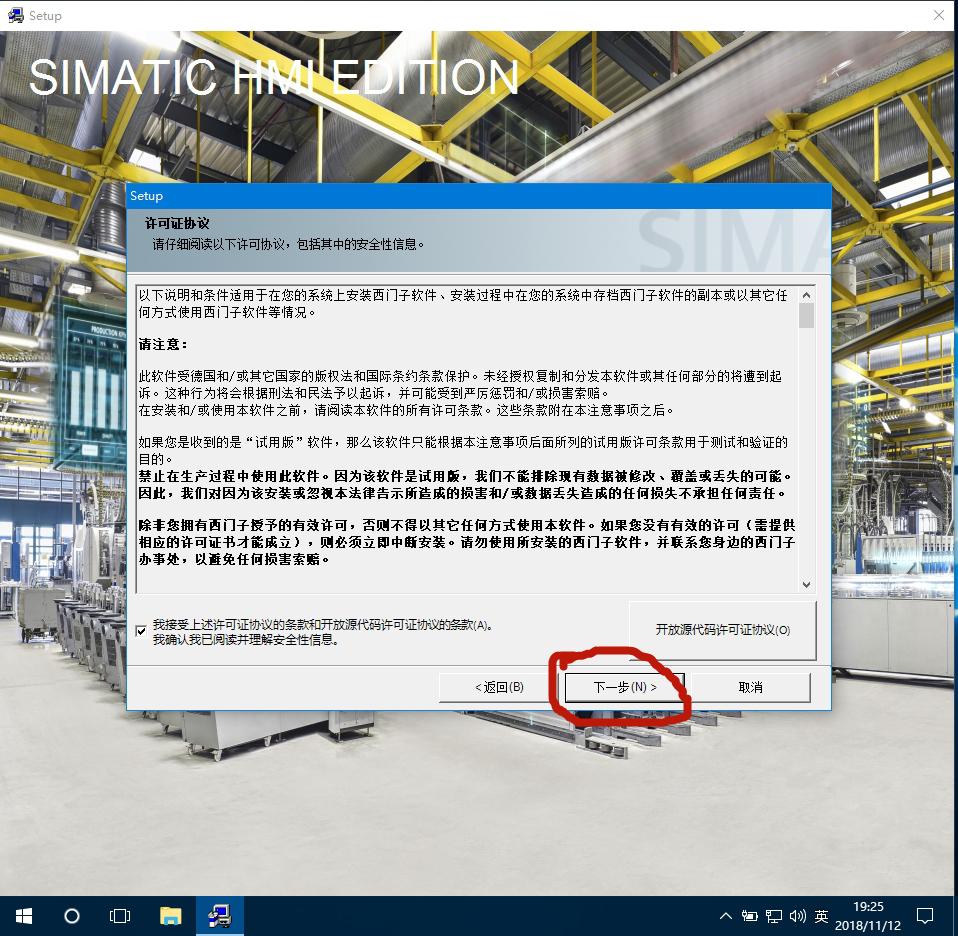This screenshot has height=936, width=958.
Task: Open Task View from the taskbar
Action: coord(120,915)
